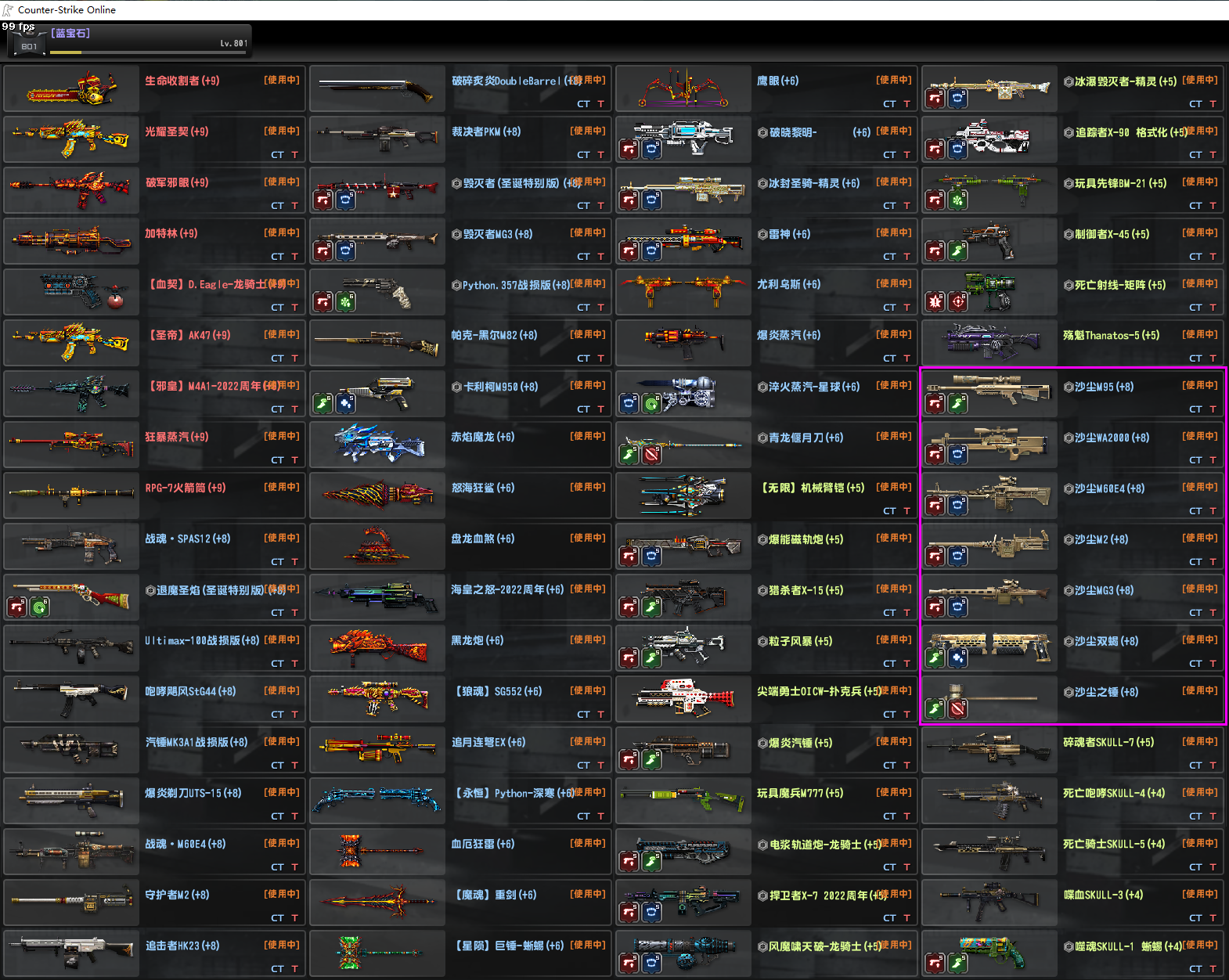Click the hexagon emblem before 雷神 name
The image size is (1229, 980).
pyautogui.click(x=762, y=234)
